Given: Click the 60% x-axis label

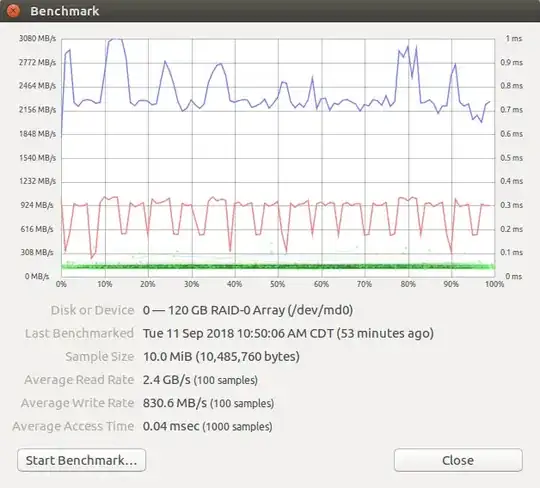Looking at the screenshot, I should (321, 284).
